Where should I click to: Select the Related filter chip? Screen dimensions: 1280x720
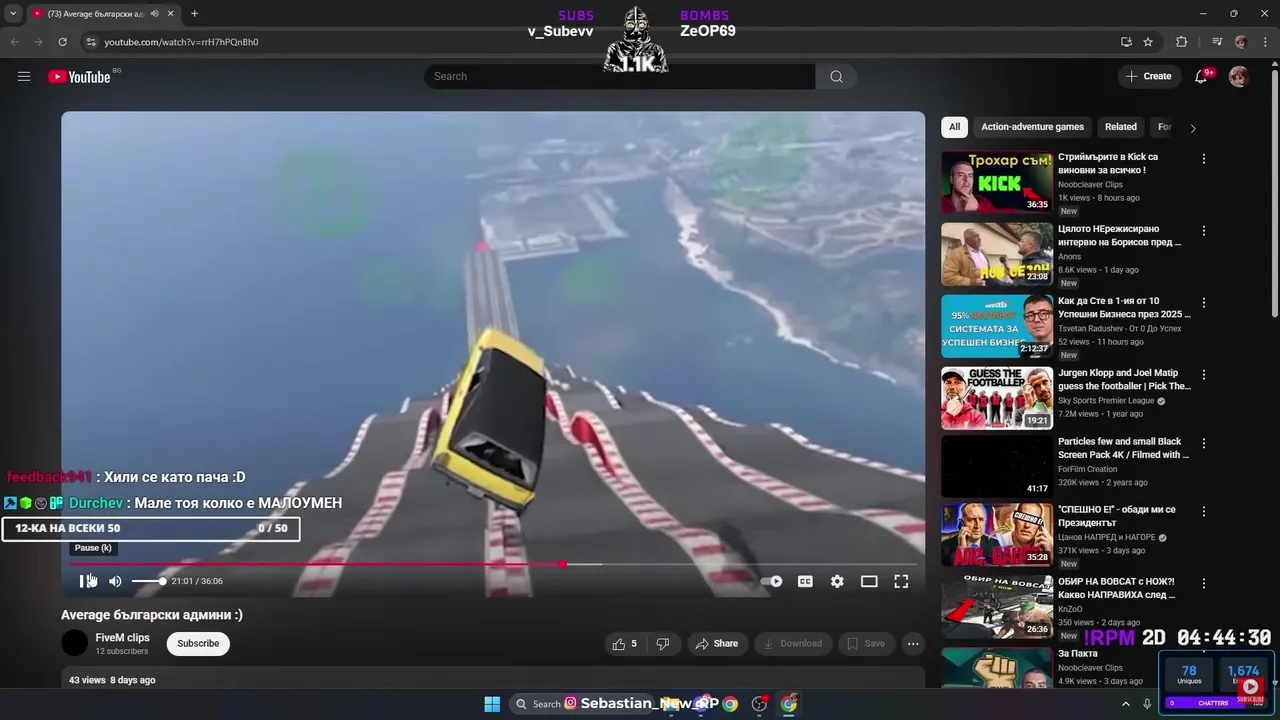tap(1120, 127)
